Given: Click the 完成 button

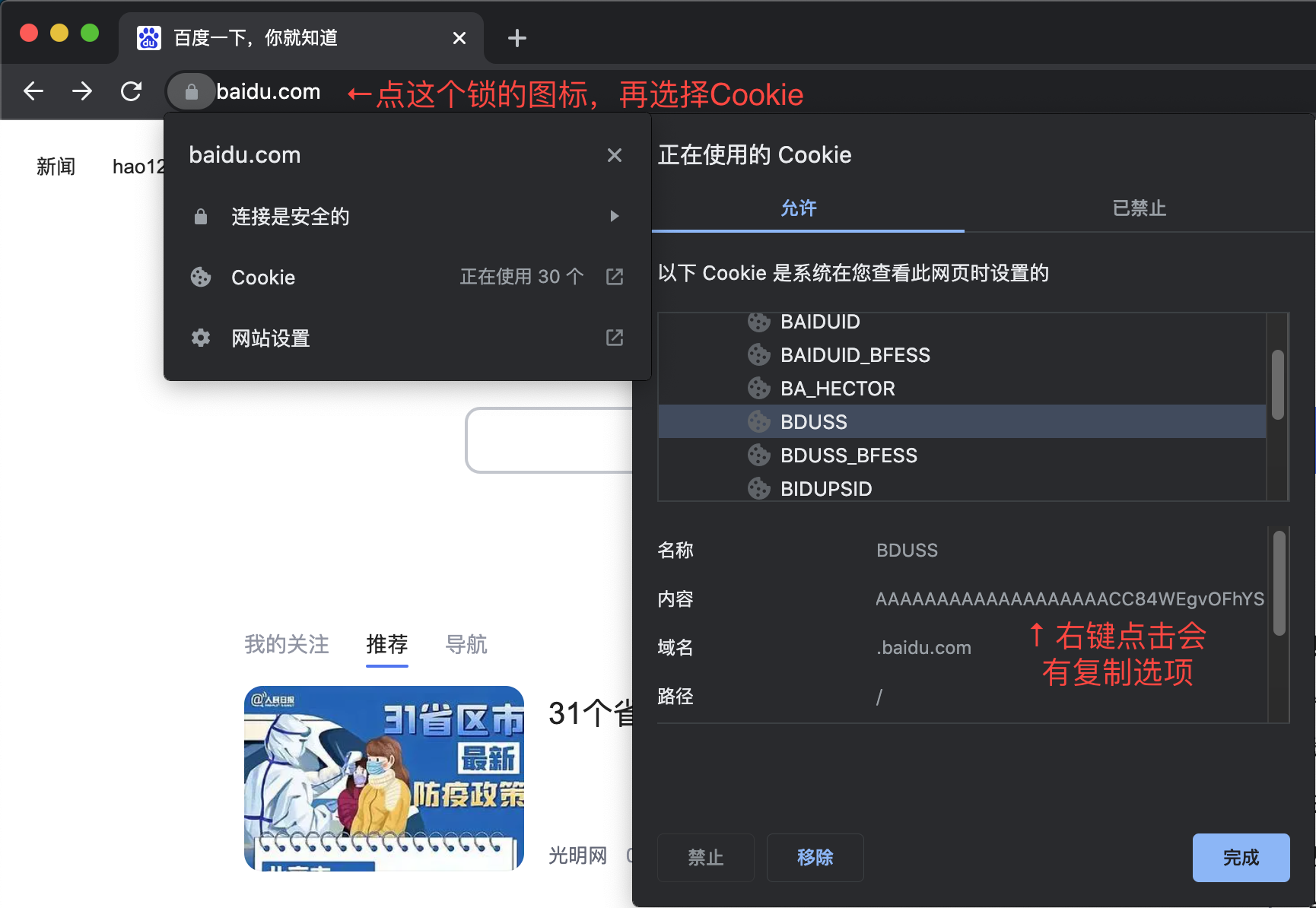Looking at the screenshot, I should pos(1241,858).
